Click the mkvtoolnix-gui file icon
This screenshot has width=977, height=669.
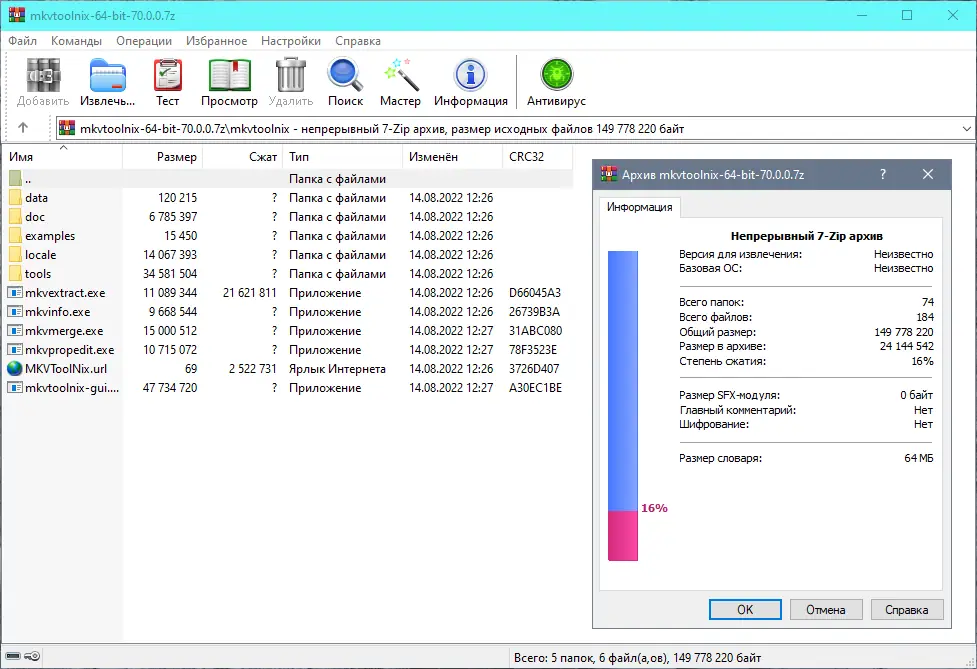(15, 388)
